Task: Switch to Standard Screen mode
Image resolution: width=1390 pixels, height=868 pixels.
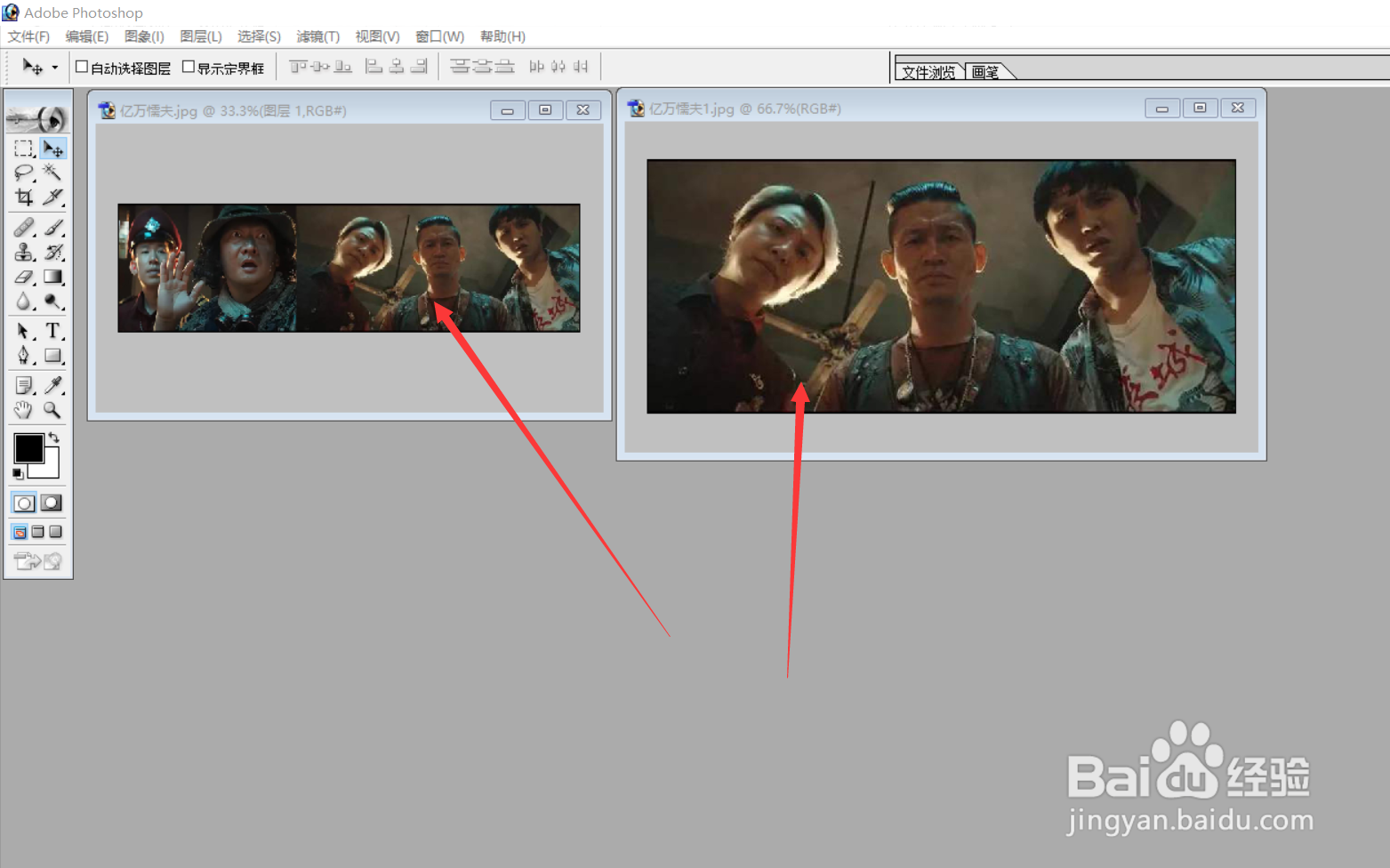Action: coord(20,532)
